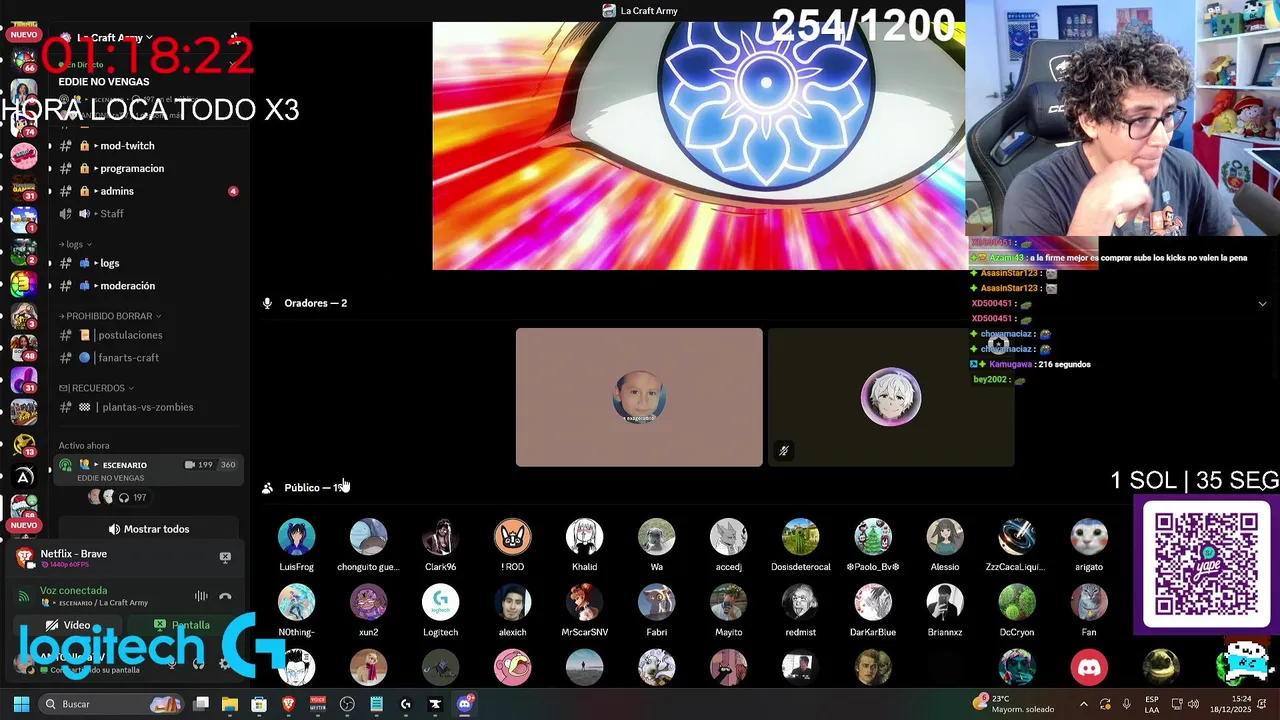This screenshot has height=720, width=1280.
Task: Select the speaker tile with white-haired anime avatar
Action: [x=891, y=397]
